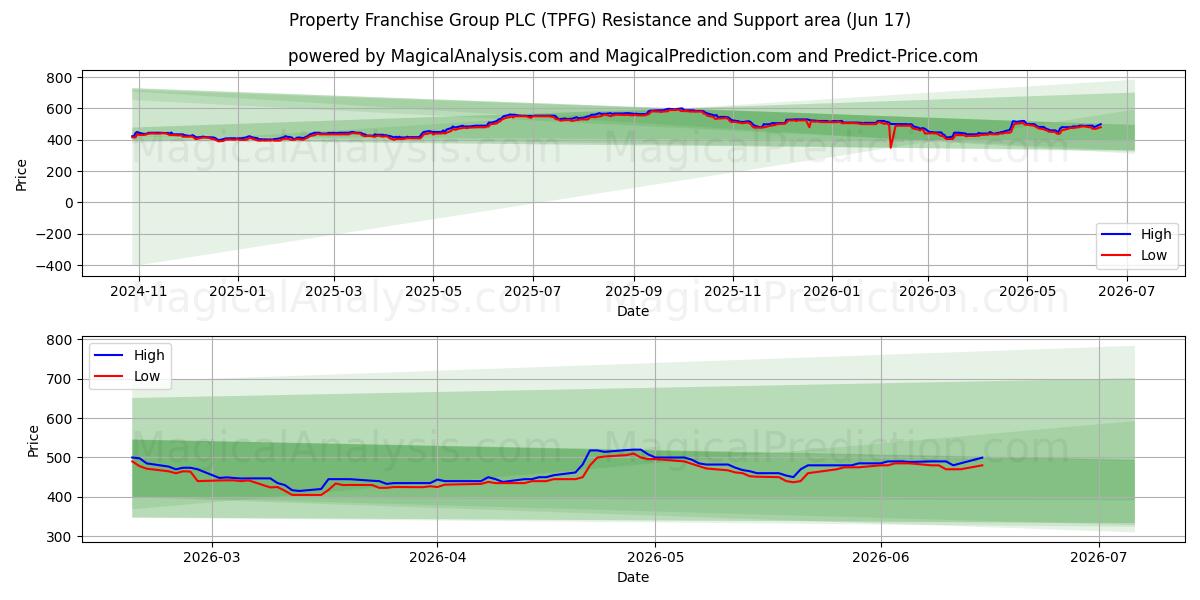Click the chart title mentioning TPFG
The image size is (1200, 600).
600,20
